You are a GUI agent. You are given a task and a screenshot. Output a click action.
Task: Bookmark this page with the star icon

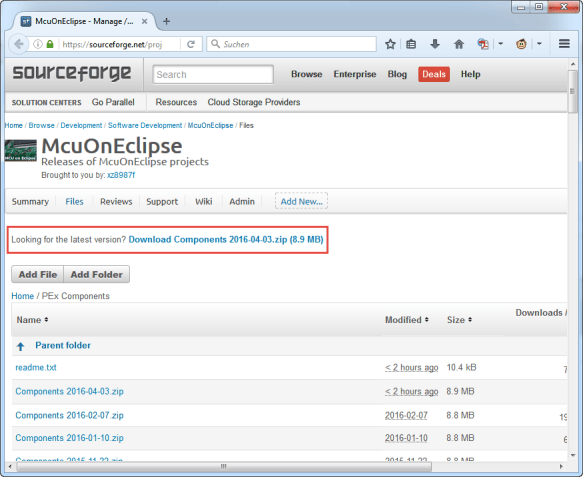point(390,44)
